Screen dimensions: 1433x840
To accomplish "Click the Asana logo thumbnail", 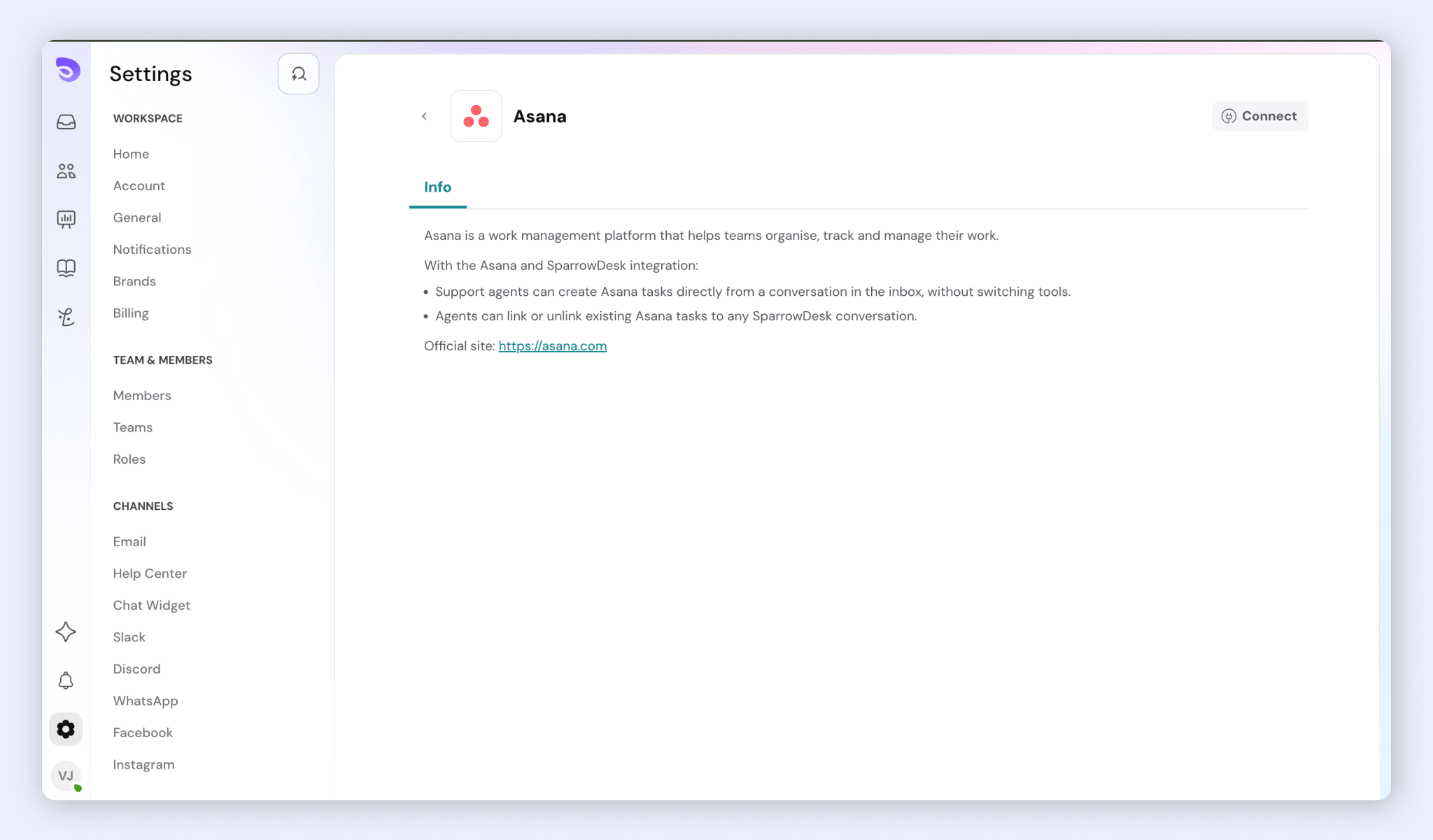I will [x=476, y=116].
